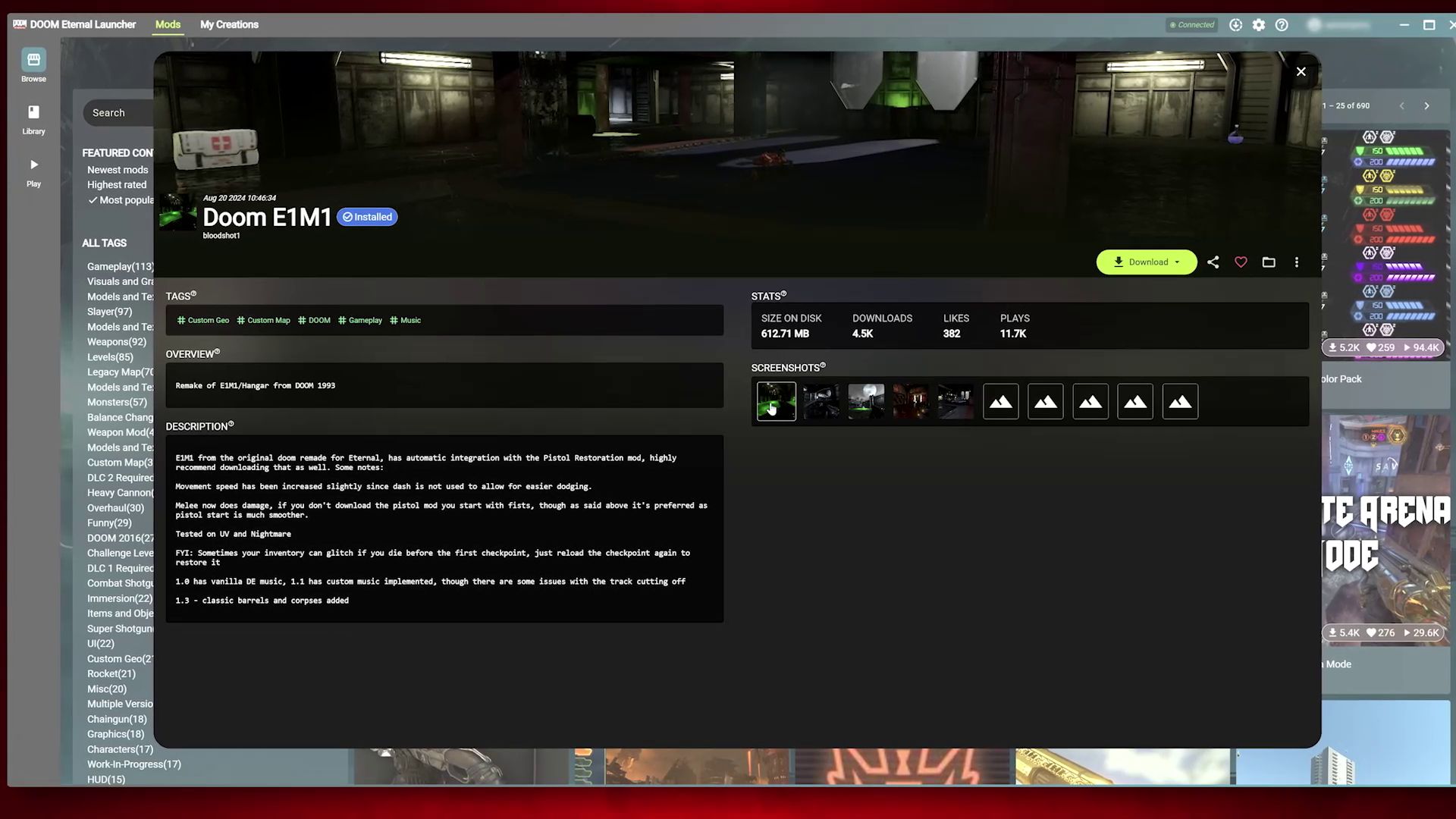1456x819 pixels.
Task: Click the SIZE ON DISK 612.71 MB stat
Action: (x=791, y=326)
